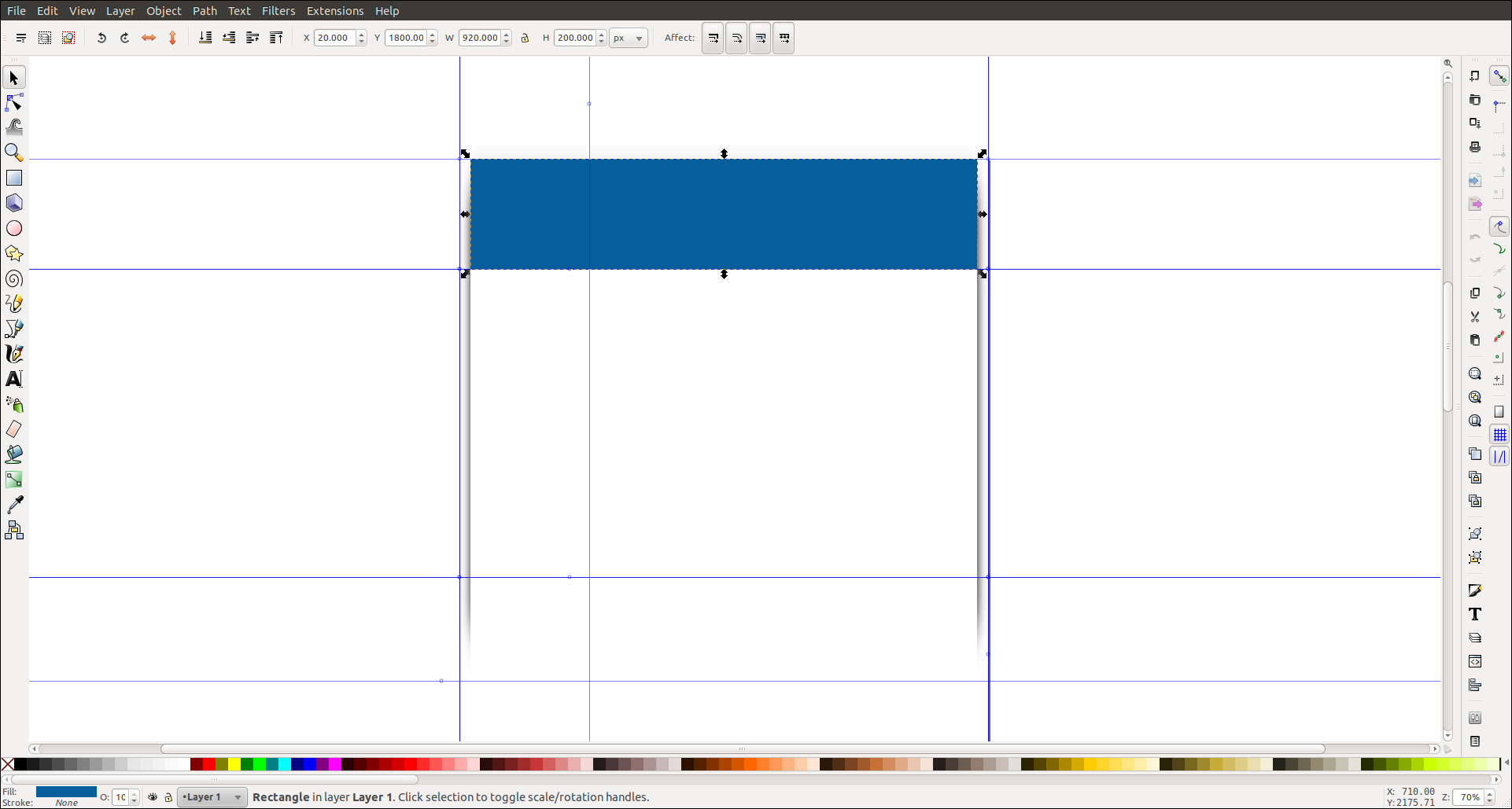Open the Align and Distribute dialog
The width and height of the screenshot is (1512, 809).
click(1475, 686)
